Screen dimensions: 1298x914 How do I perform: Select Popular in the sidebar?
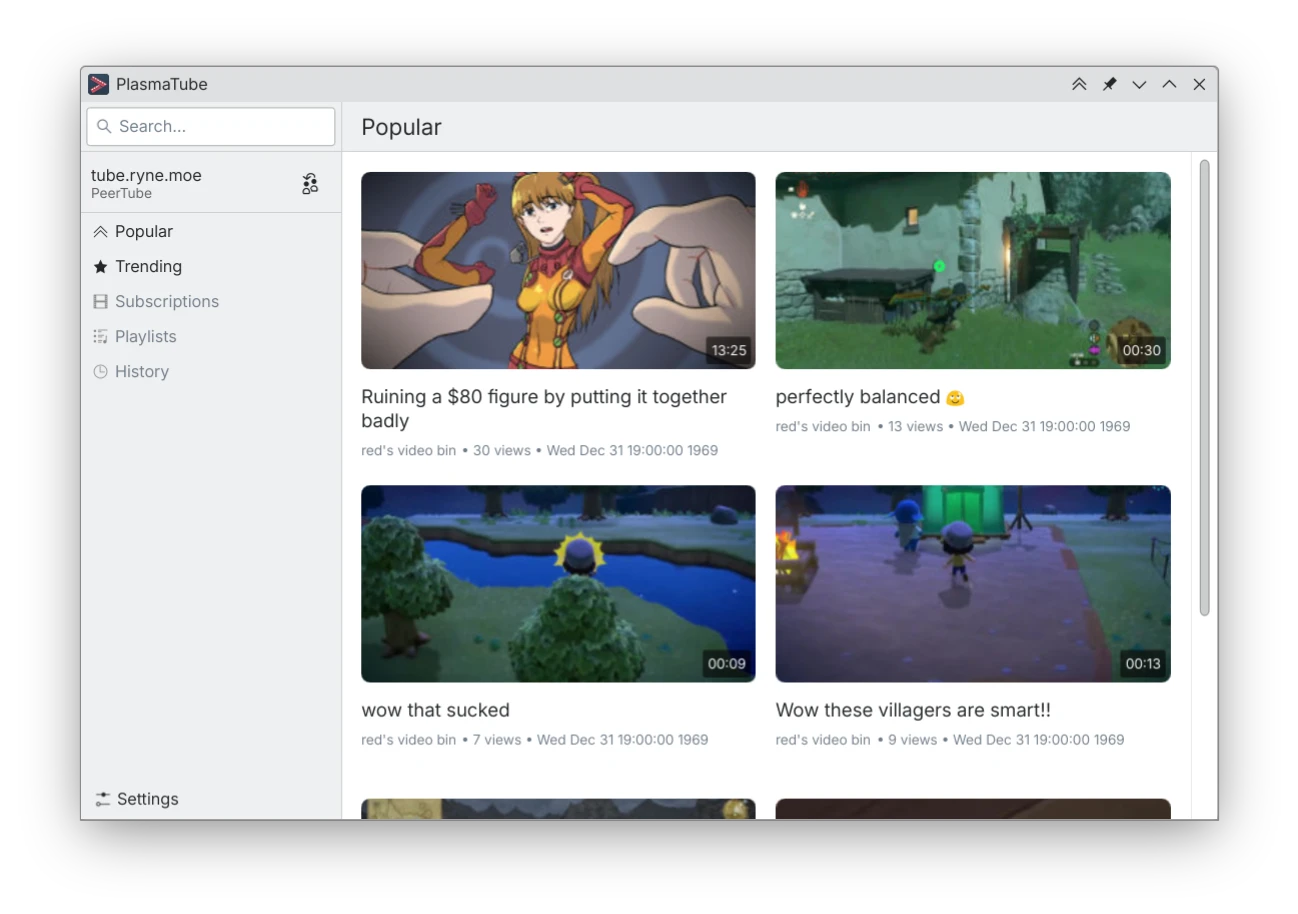tap(211, 232)
